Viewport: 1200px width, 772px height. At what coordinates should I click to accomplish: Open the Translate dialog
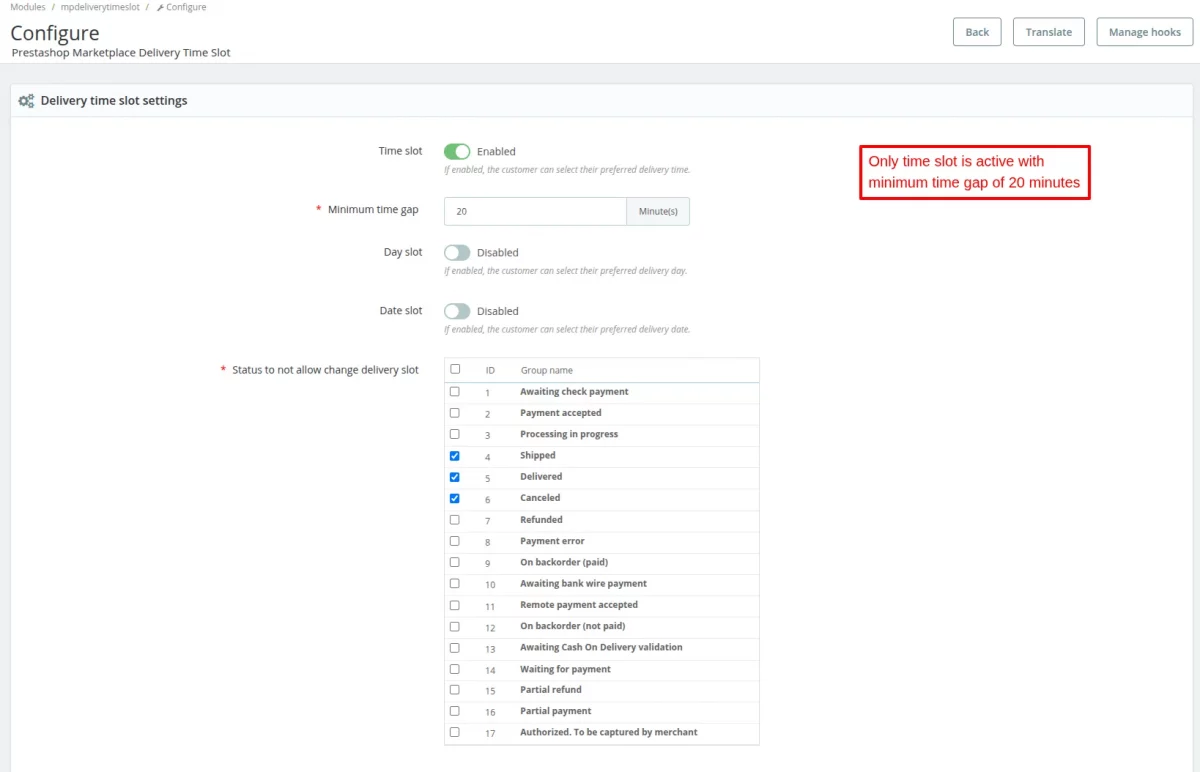[x=1048, y=31]
